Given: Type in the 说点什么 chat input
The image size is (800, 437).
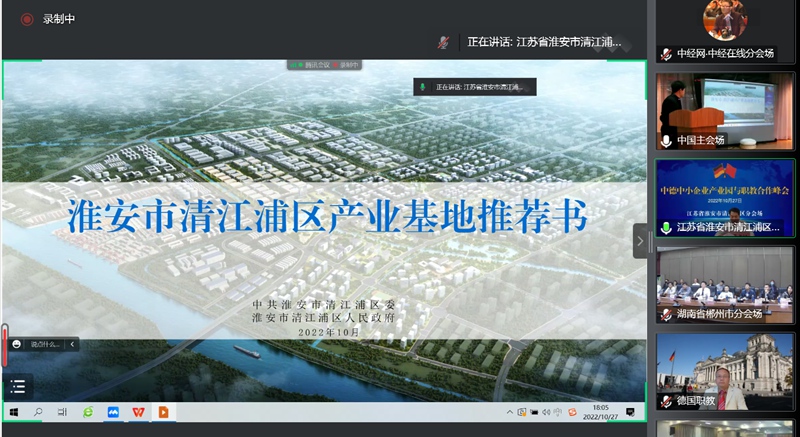Looking at the screenshot, I should pos(46,344).
